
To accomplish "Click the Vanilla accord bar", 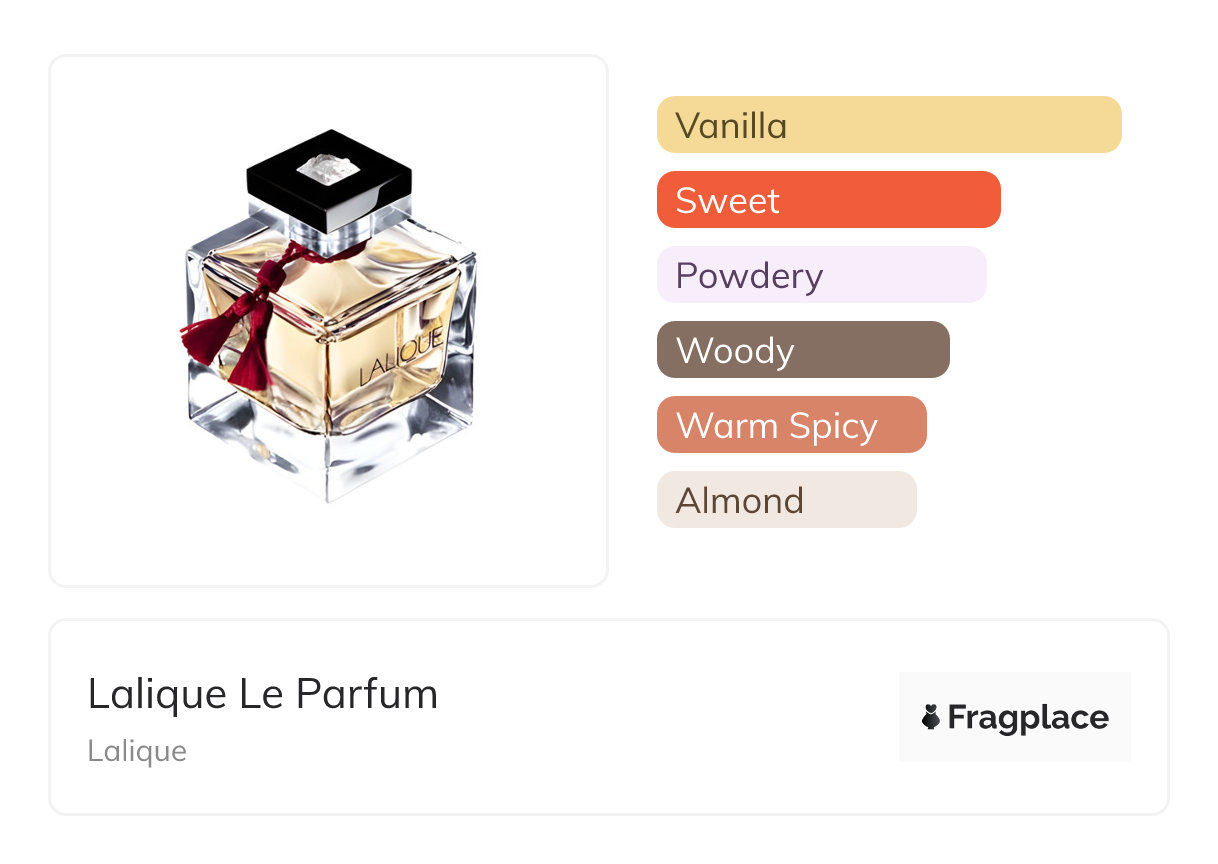I will coord(888,125).
